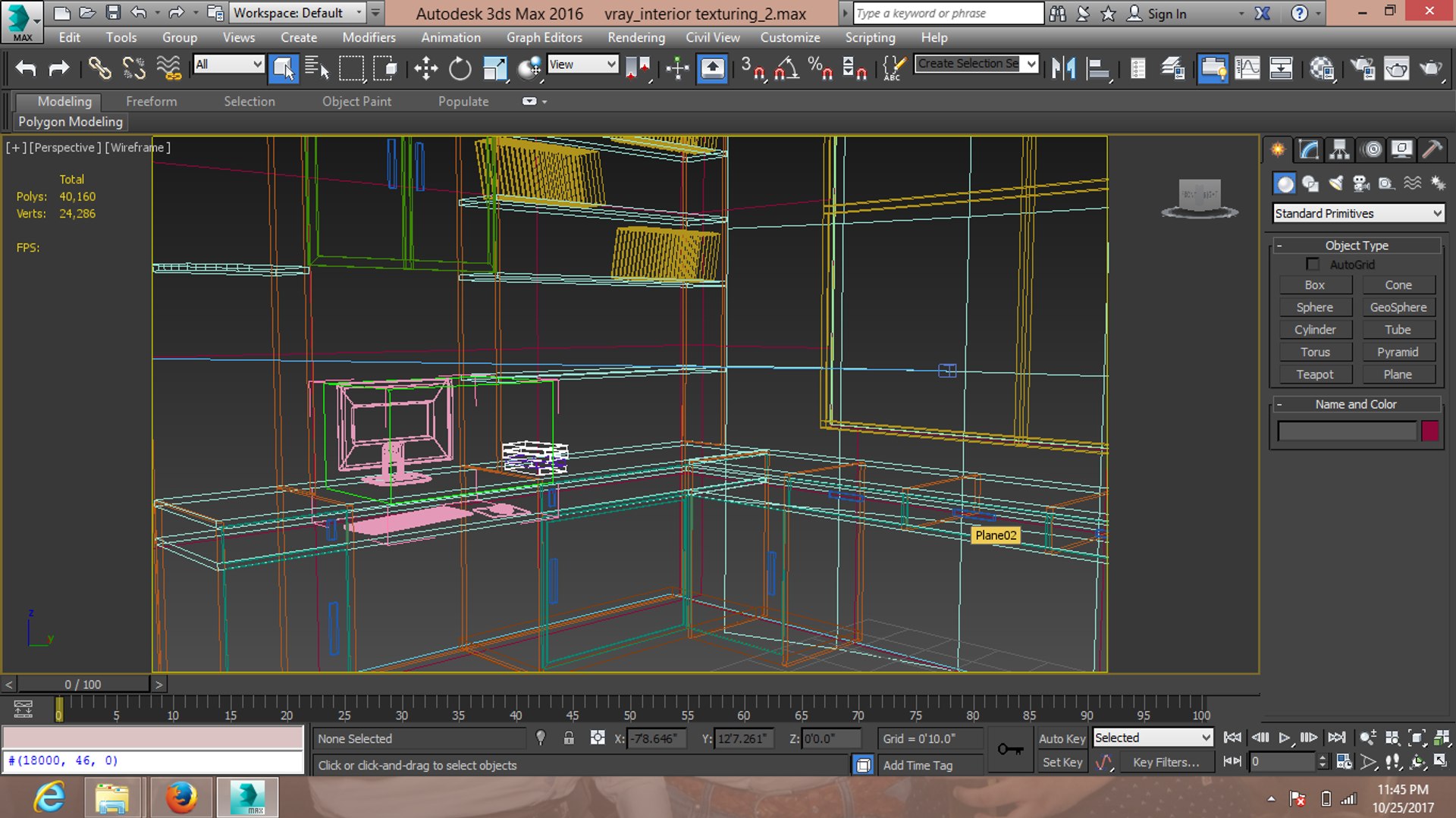Click the Lights category icon

click(x=1335, y=183)
